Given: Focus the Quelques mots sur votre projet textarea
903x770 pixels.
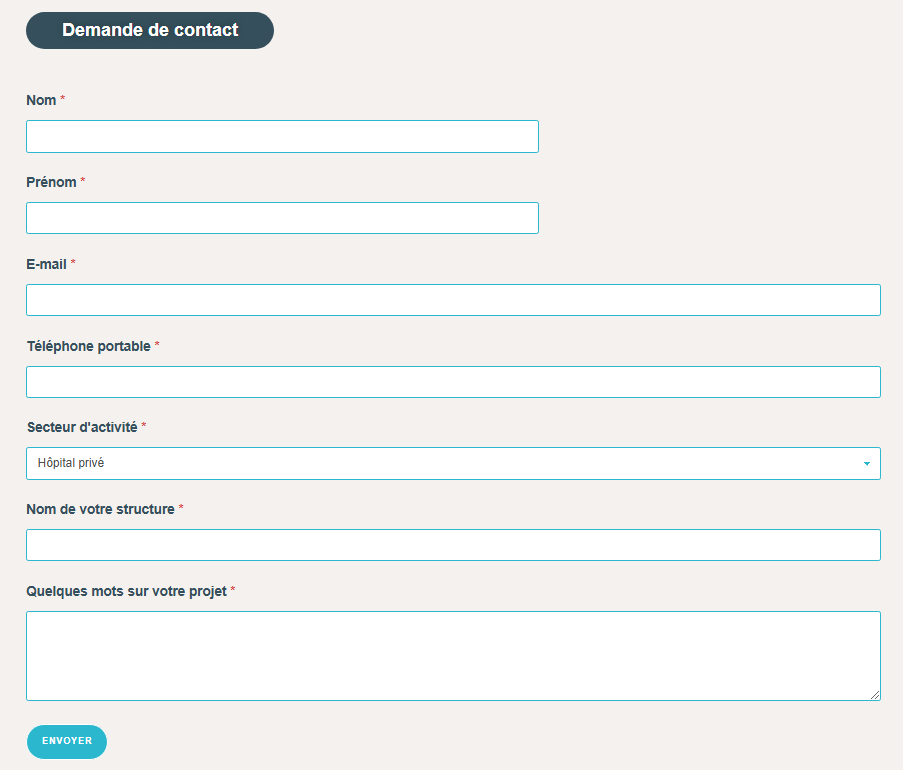Looking at the screenshot, I should coord(453,656).
